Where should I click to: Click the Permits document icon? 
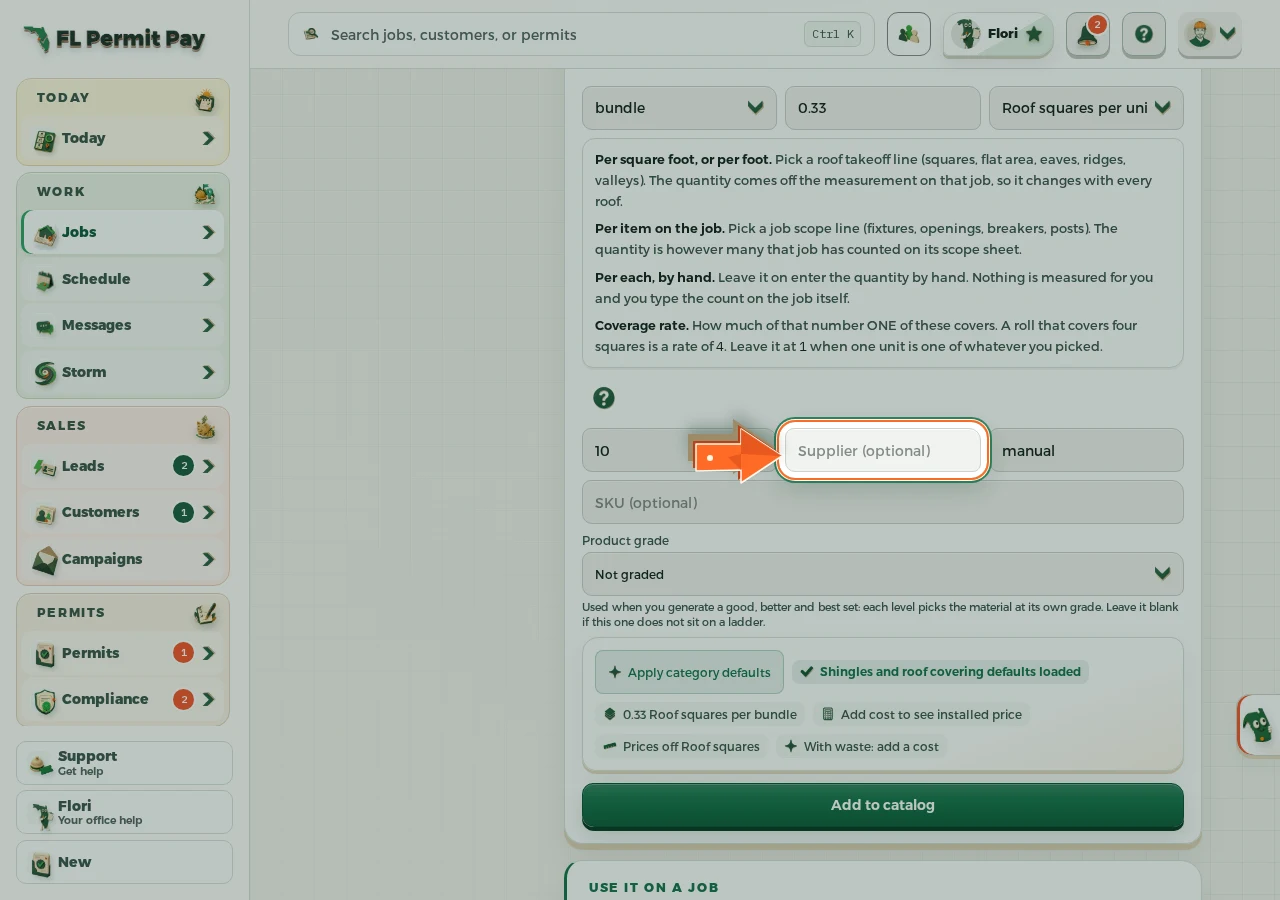tap(45, 654)
